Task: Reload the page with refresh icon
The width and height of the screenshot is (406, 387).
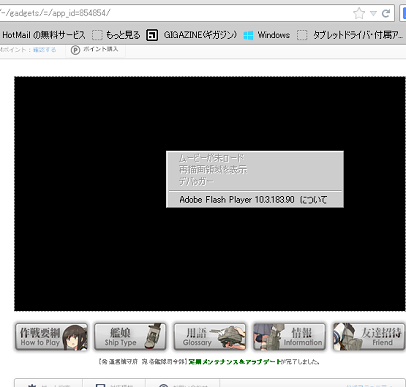Action: pos(386,13)
